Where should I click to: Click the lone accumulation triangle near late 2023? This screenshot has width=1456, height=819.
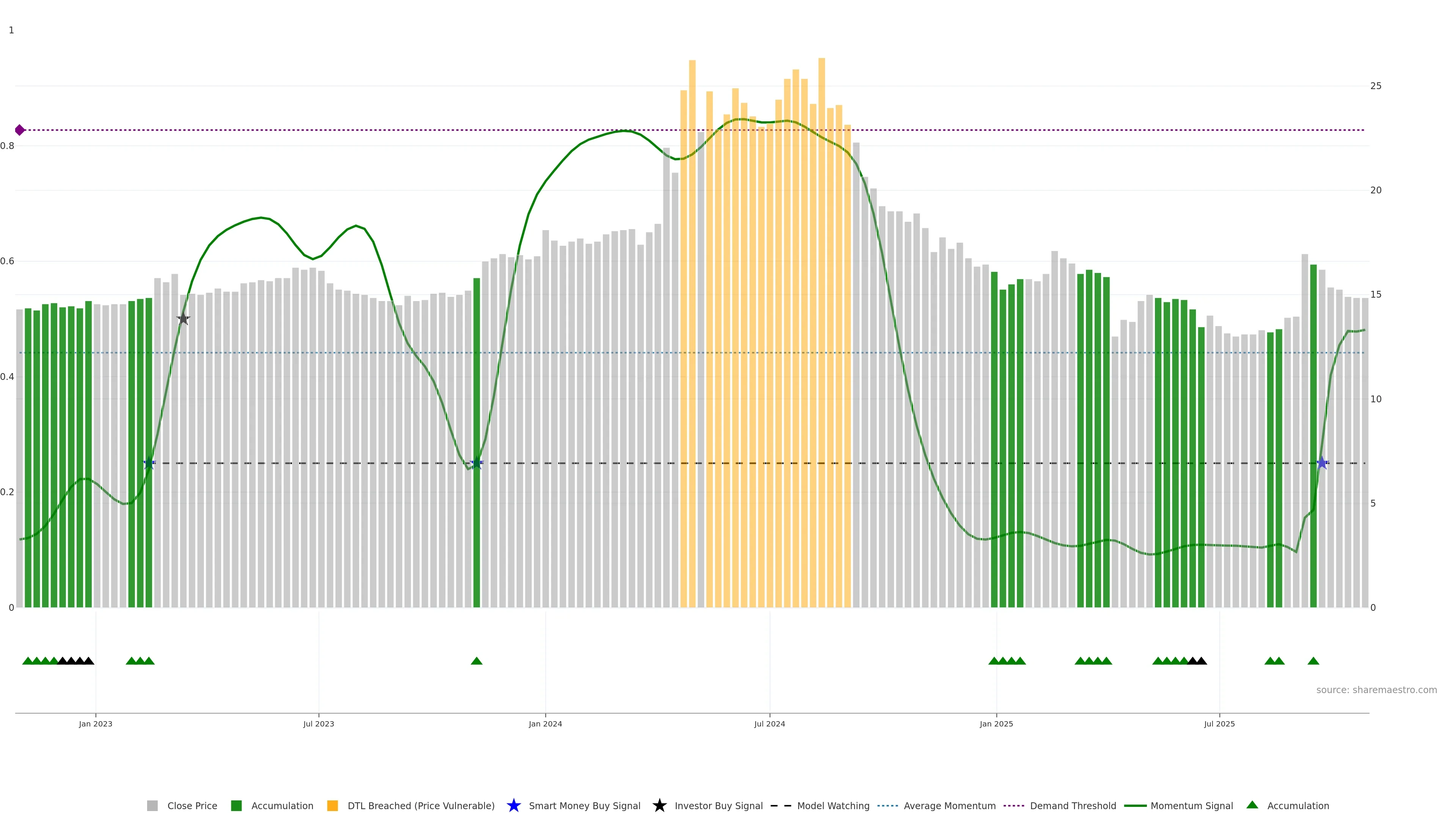[x=477, y=661]
